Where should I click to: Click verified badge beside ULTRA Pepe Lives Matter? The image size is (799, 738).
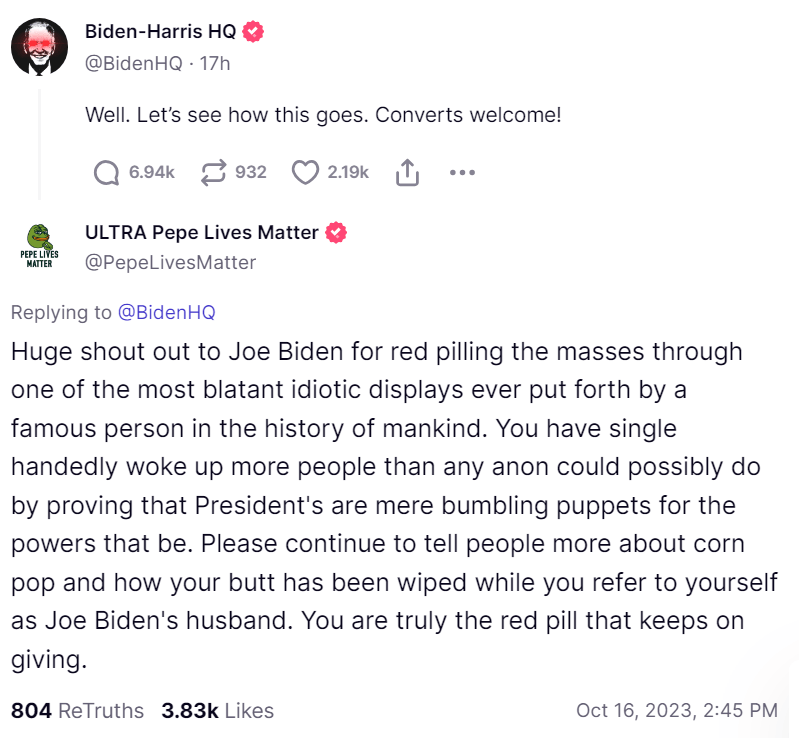pos(337,233)
